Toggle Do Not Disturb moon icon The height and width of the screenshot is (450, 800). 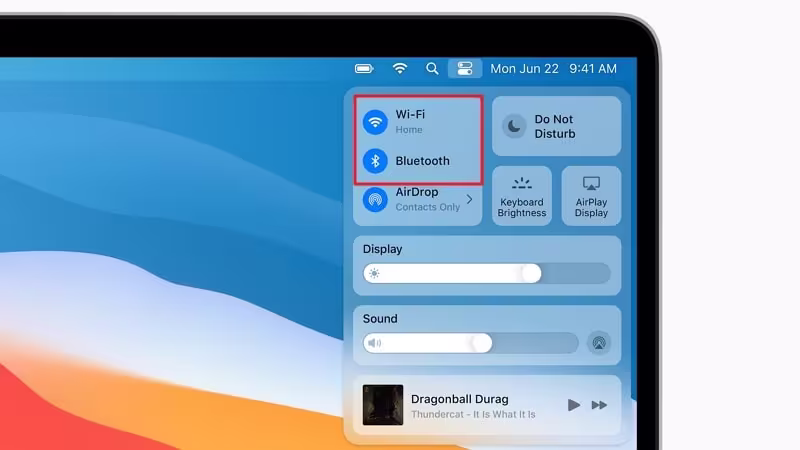[x=514, y=126]
